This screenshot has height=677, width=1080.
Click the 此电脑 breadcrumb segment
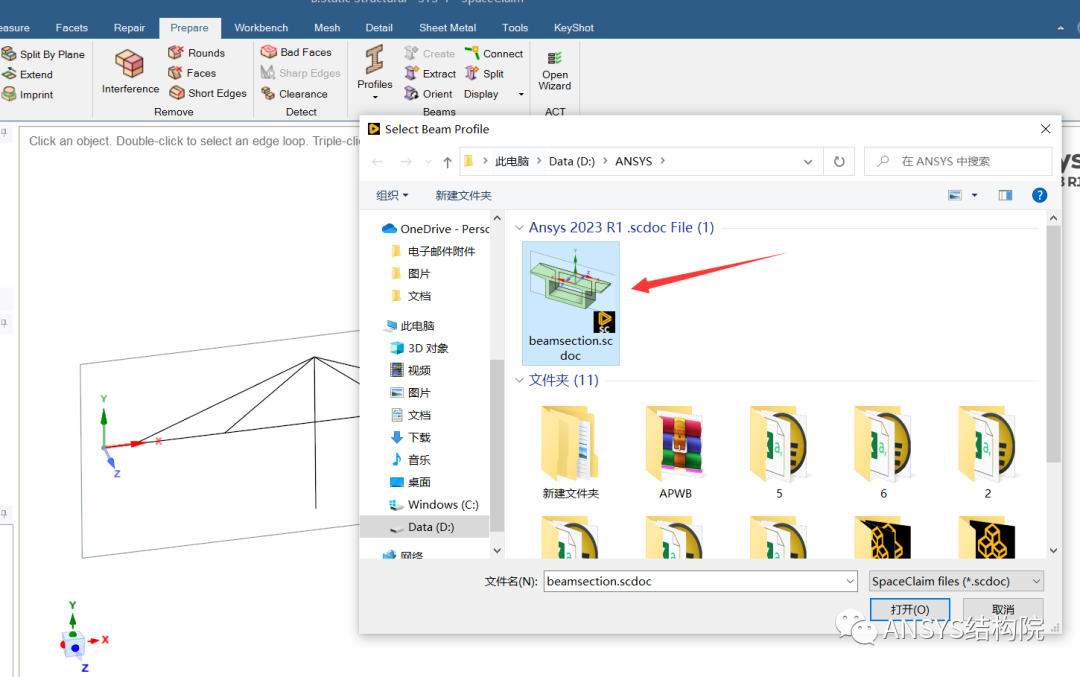coord(512,161)
